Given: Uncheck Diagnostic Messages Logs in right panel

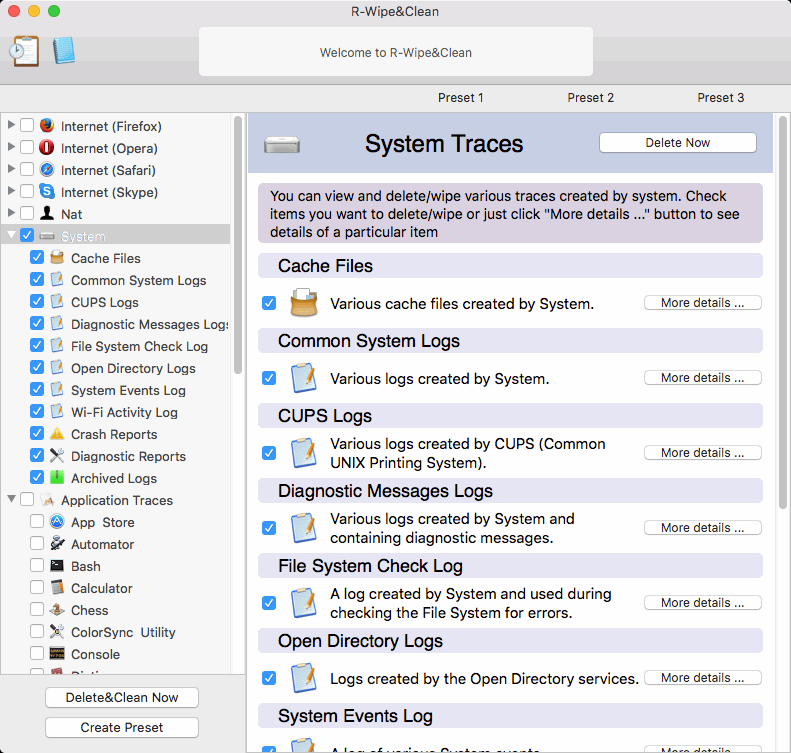Looking at the screenshot, I should pos(269,528).
